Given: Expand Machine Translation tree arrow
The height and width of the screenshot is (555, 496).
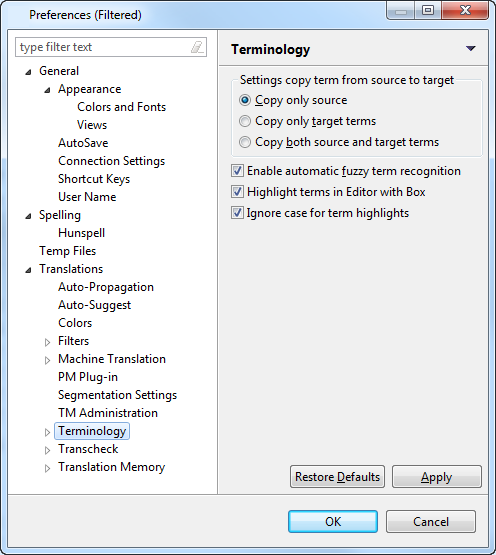Looking at the screenshot, I should click(47, 360).
